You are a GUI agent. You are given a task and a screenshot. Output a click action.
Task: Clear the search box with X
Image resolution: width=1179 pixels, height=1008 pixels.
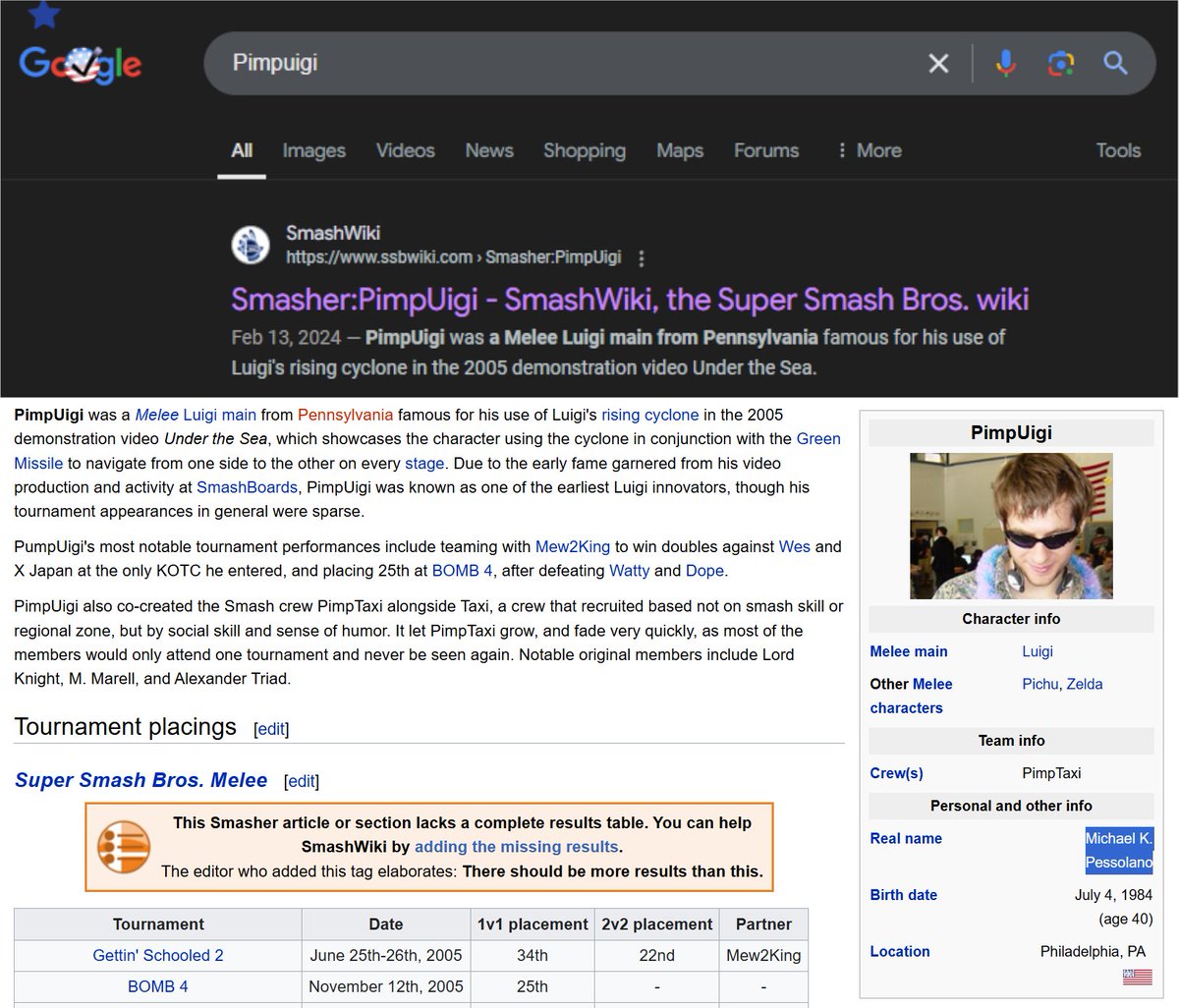tap(938, 64)
